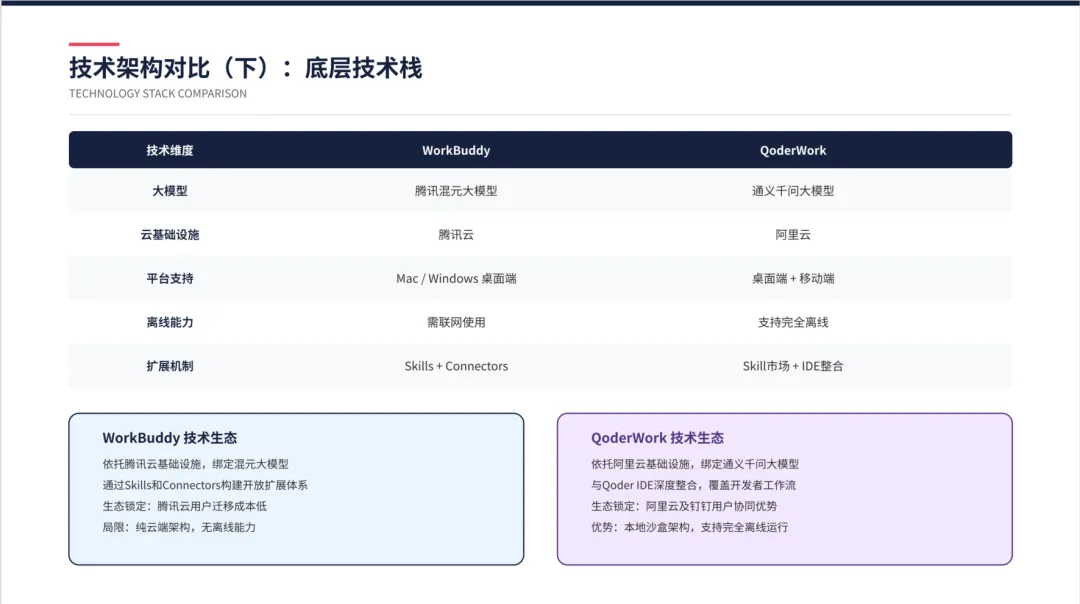Select the 大模型 row label
The image size is (1080, 604).
coord(169,191)
